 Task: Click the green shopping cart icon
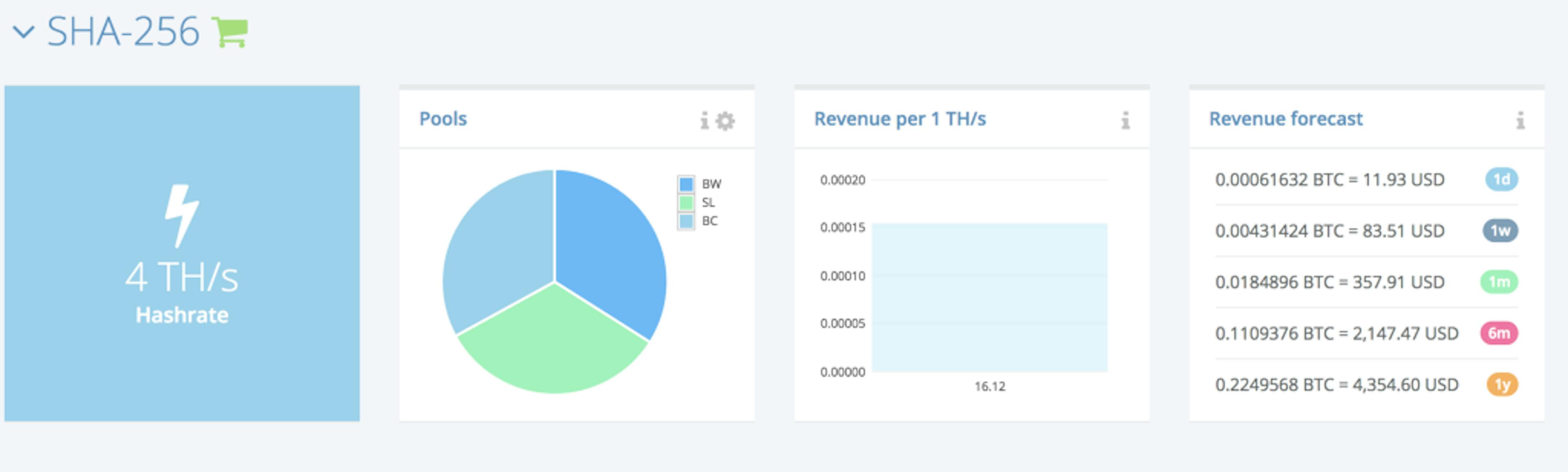[229, 31]
